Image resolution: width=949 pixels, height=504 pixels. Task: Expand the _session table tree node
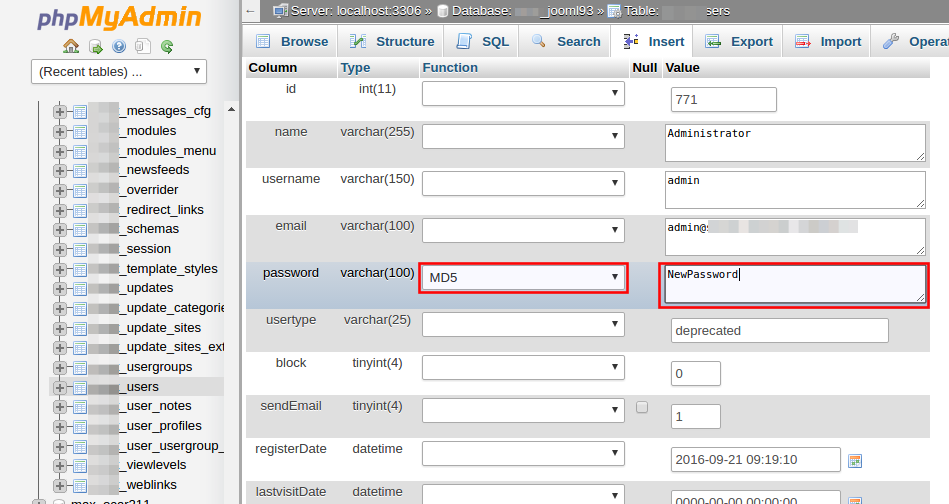point(60,249)
